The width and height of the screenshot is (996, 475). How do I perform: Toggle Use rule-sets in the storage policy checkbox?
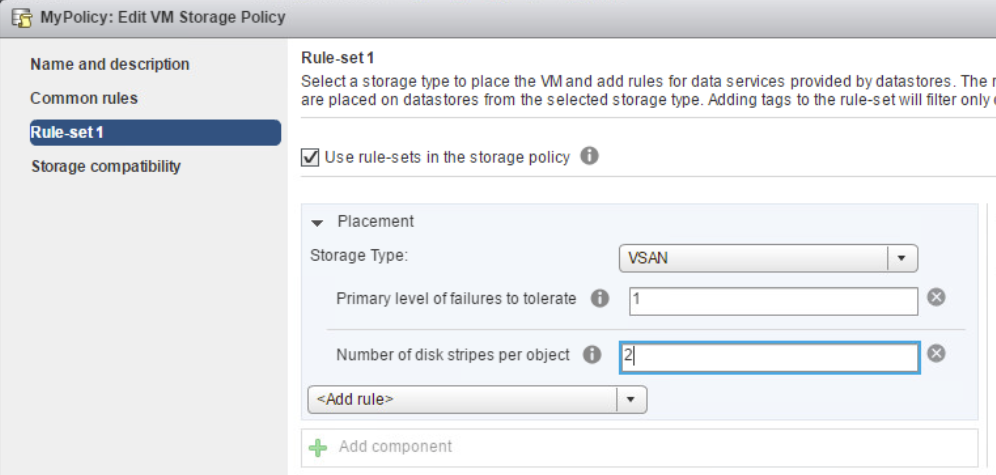tap(310, 157)
